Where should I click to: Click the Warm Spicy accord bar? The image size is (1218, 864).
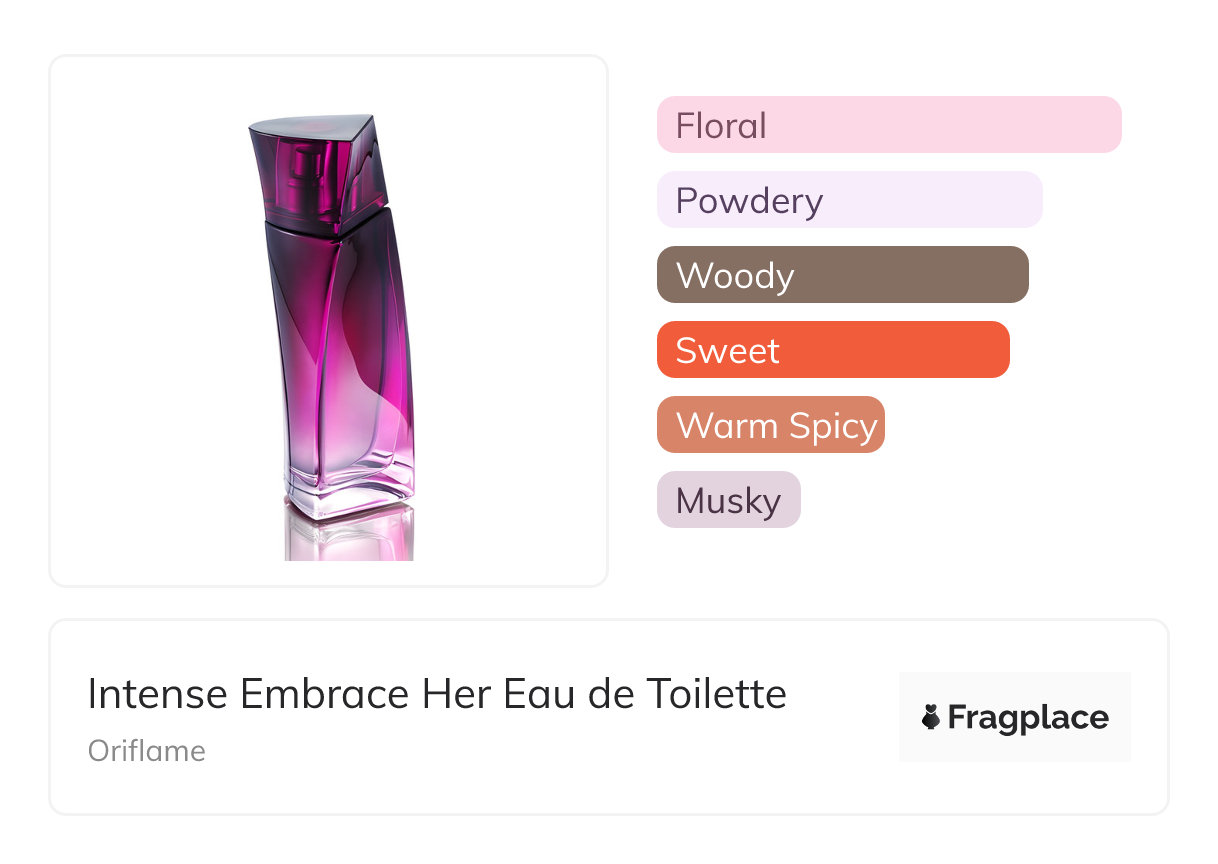coord(770,425)
